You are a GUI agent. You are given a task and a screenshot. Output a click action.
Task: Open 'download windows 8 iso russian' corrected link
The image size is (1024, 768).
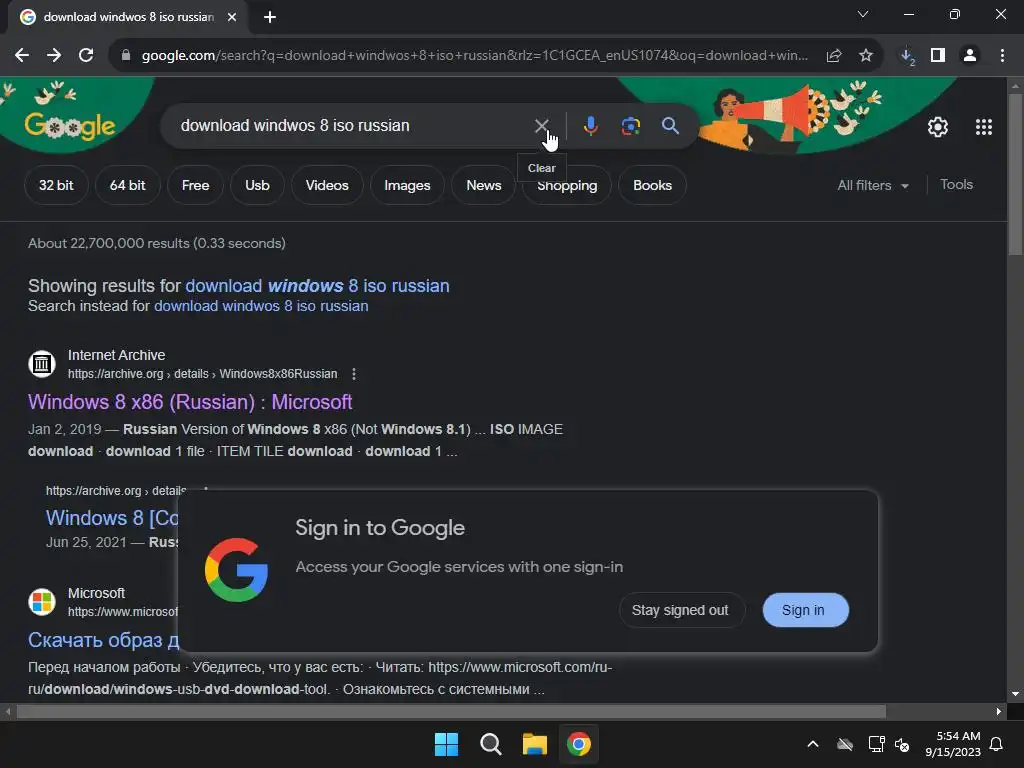[x=317, y=286]
